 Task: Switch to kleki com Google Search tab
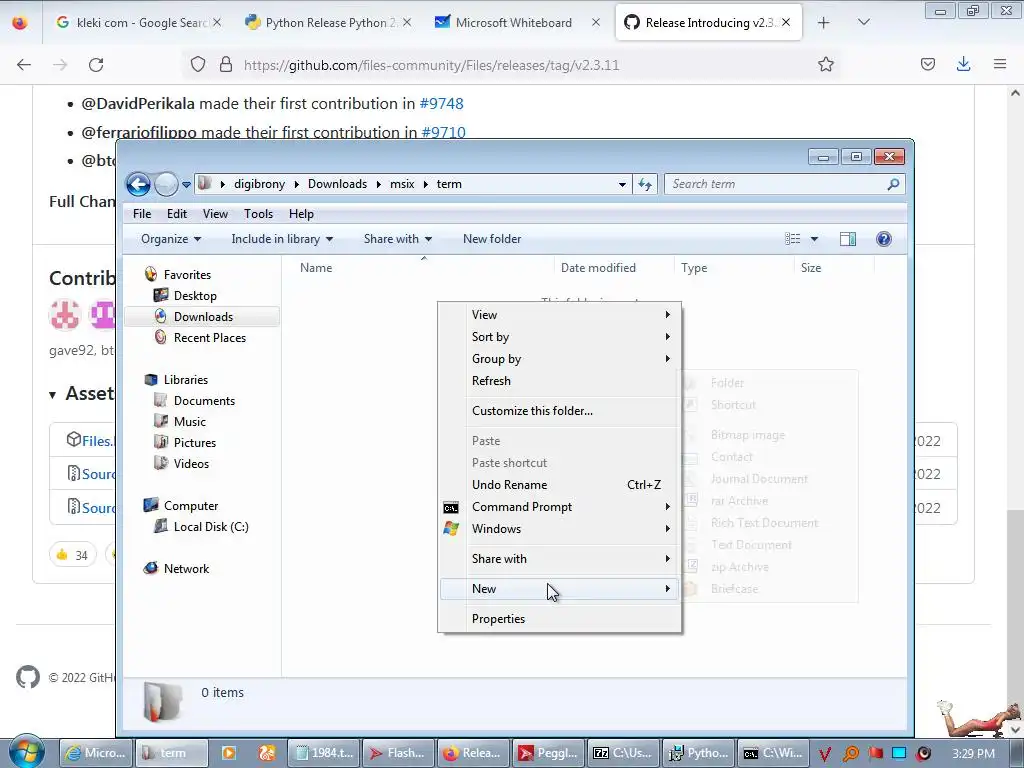pyautogui.click(x=140, y=23)
